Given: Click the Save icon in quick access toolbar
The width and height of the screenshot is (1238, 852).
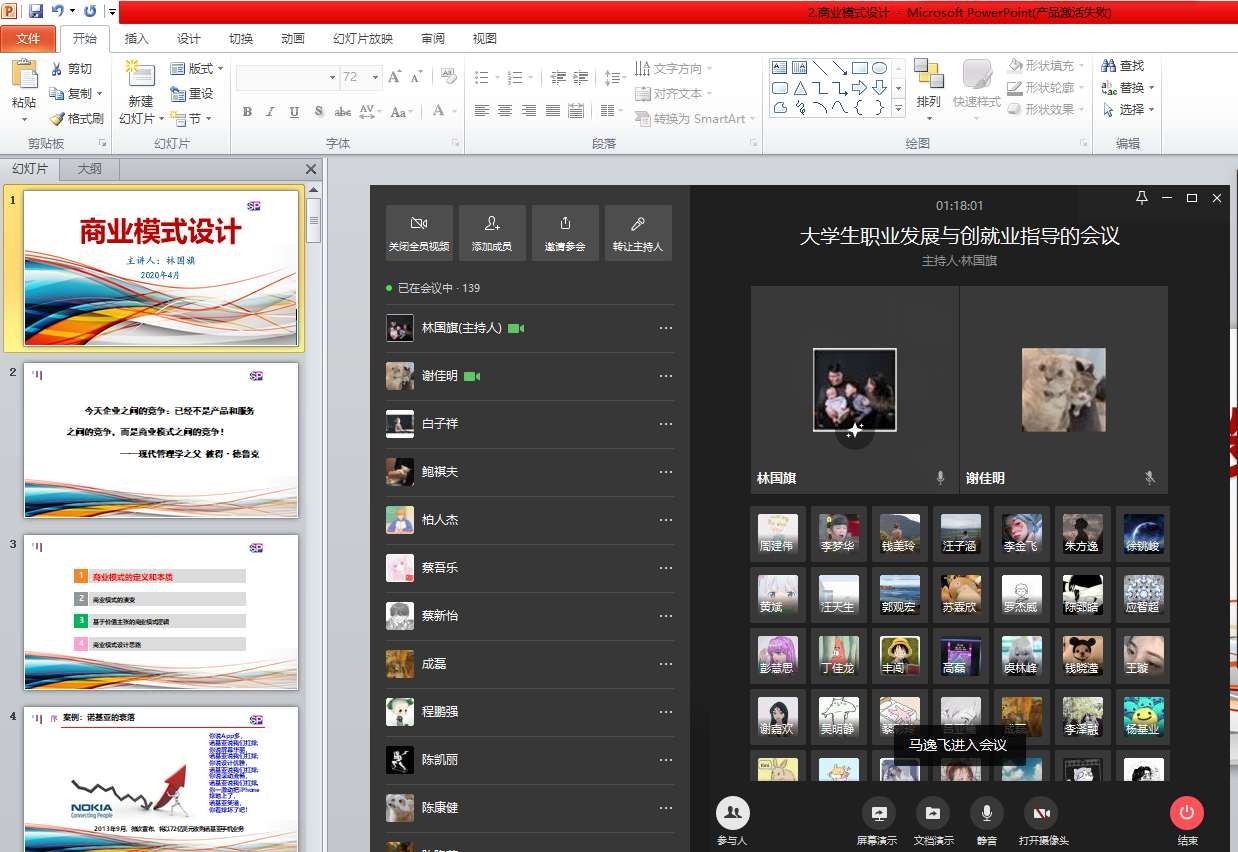Looking at the screenshot, I should (36, 12).
